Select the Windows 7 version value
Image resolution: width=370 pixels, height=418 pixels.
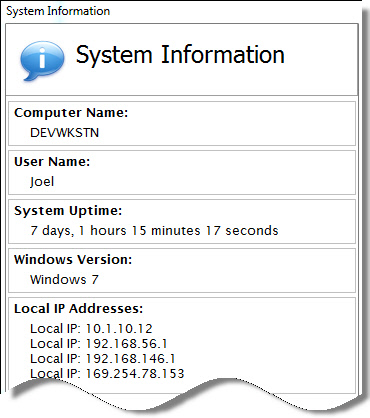click(64, 279)
